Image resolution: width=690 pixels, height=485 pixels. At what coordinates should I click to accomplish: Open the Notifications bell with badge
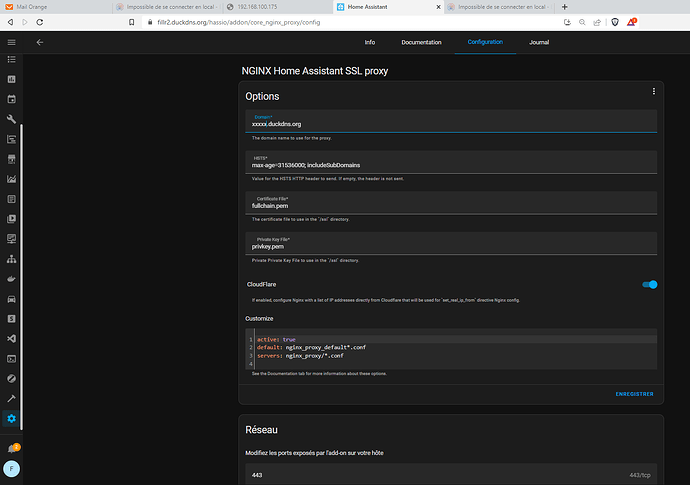[x=12, y=448]
